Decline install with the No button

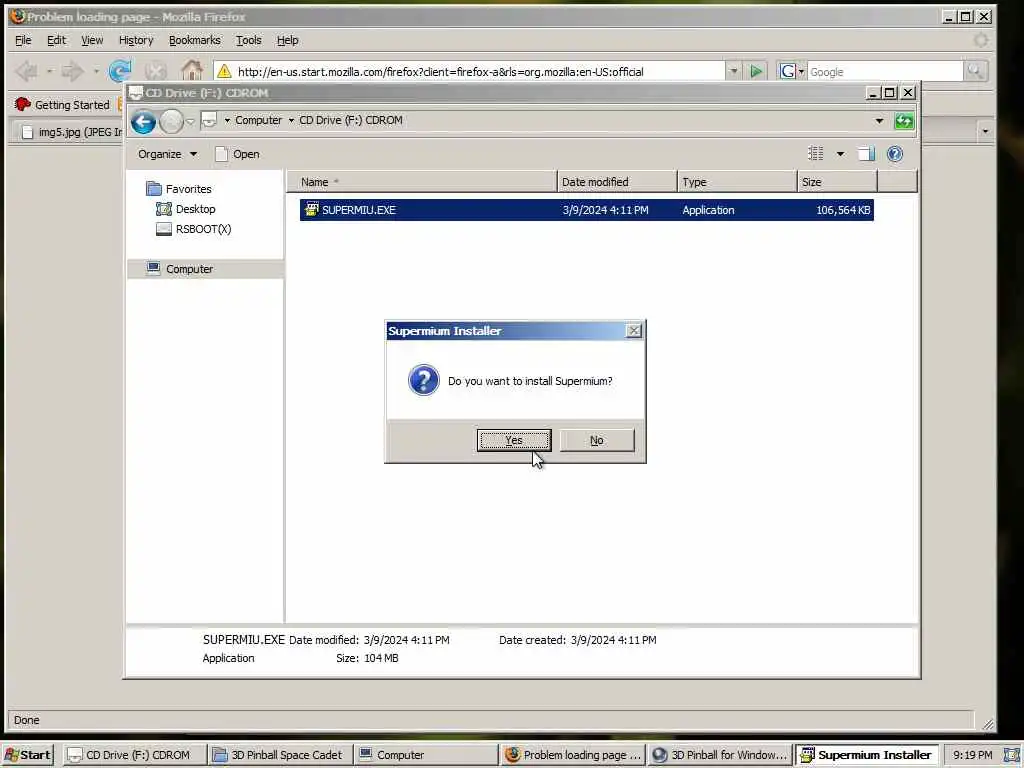(597, 440)
